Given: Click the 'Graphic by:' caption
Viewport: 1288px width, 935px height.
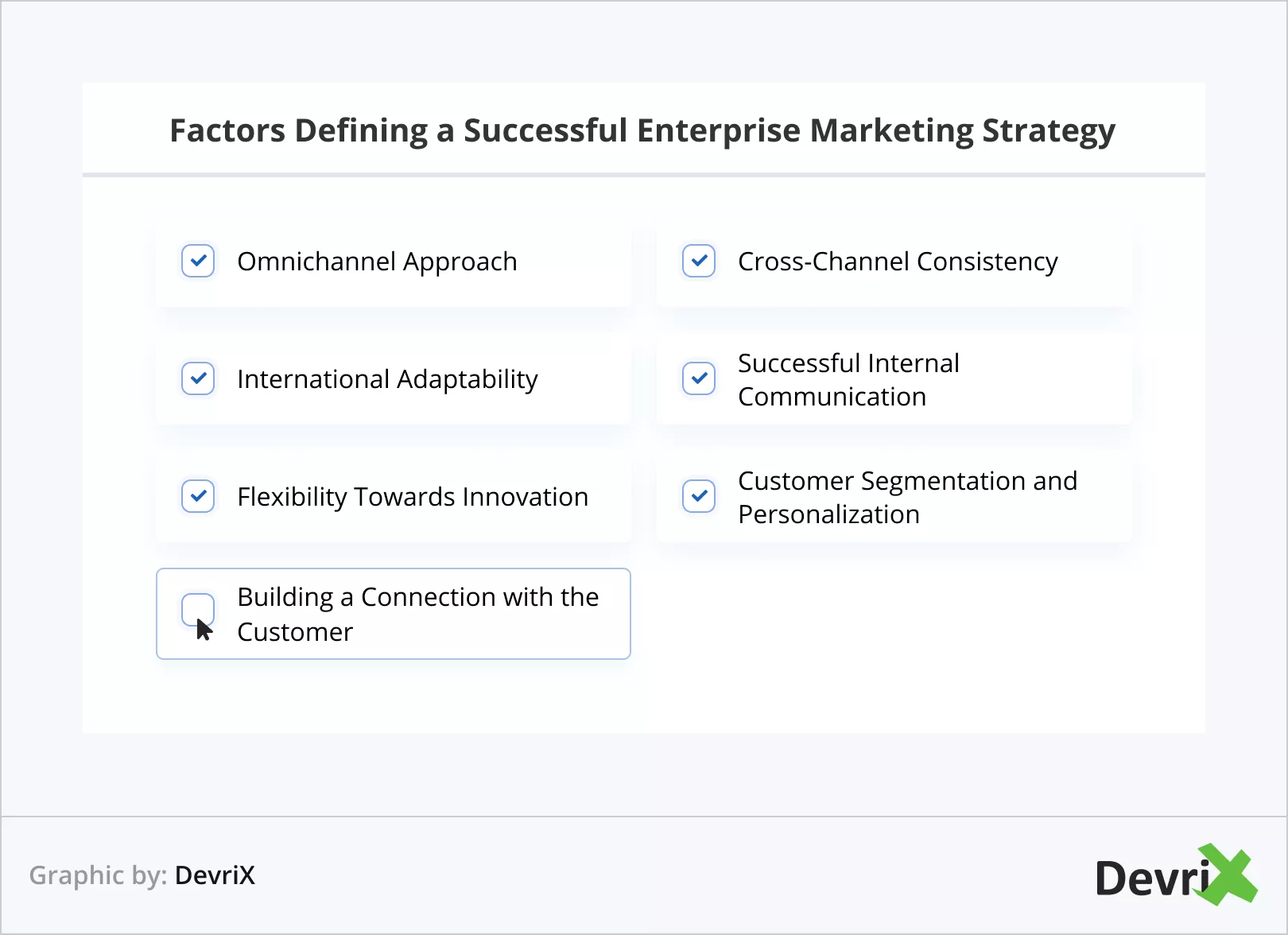Looking at the screenshot, I should pos(98,875).
